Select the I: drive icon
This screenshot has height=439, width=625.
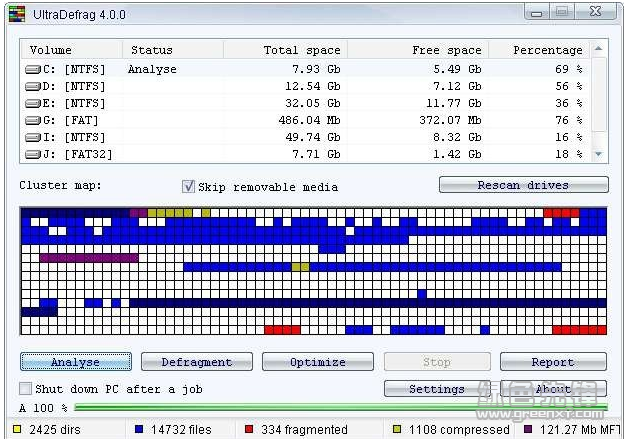pyautogui.click(x=33, y=138)
